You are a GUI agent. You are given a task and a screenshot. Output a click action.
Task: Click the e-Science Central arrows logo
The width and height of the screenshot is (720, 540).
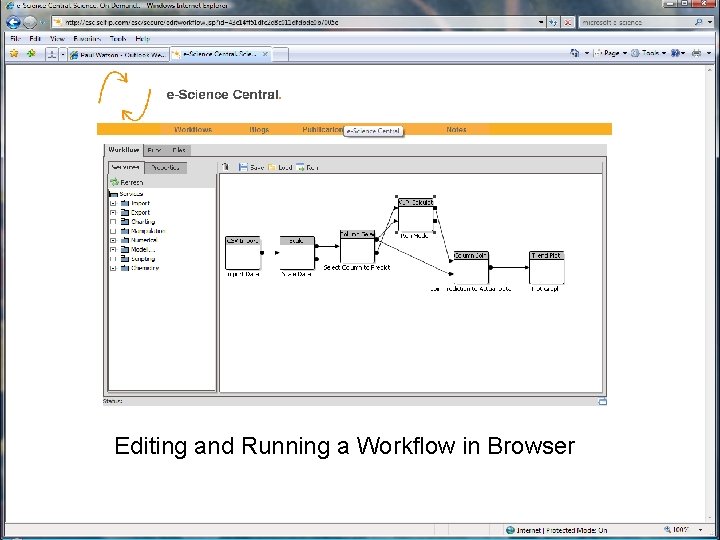point(124,96)
